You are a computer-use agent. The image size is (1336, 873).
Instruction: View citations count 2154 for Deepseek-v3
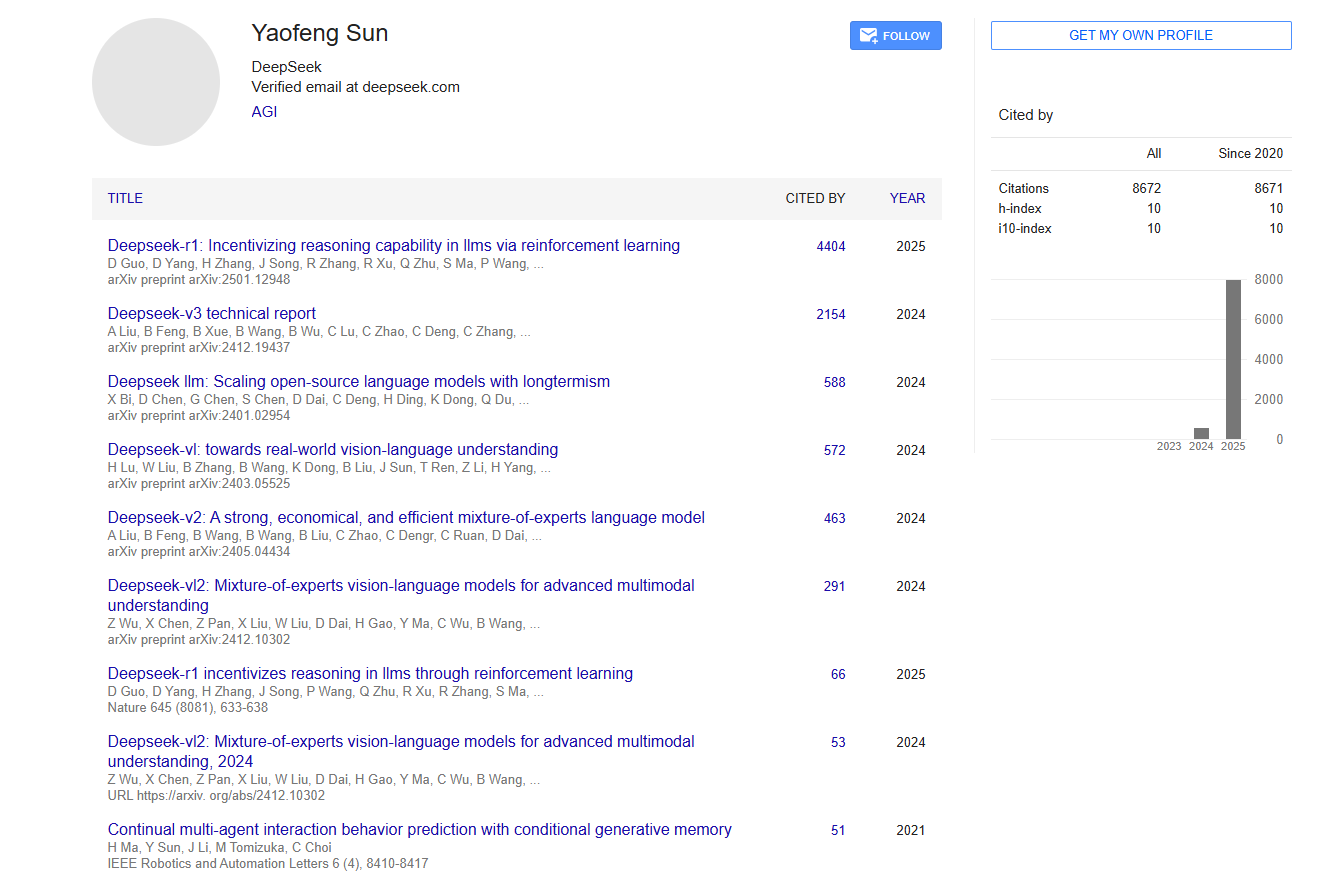[x=831, y=313]
